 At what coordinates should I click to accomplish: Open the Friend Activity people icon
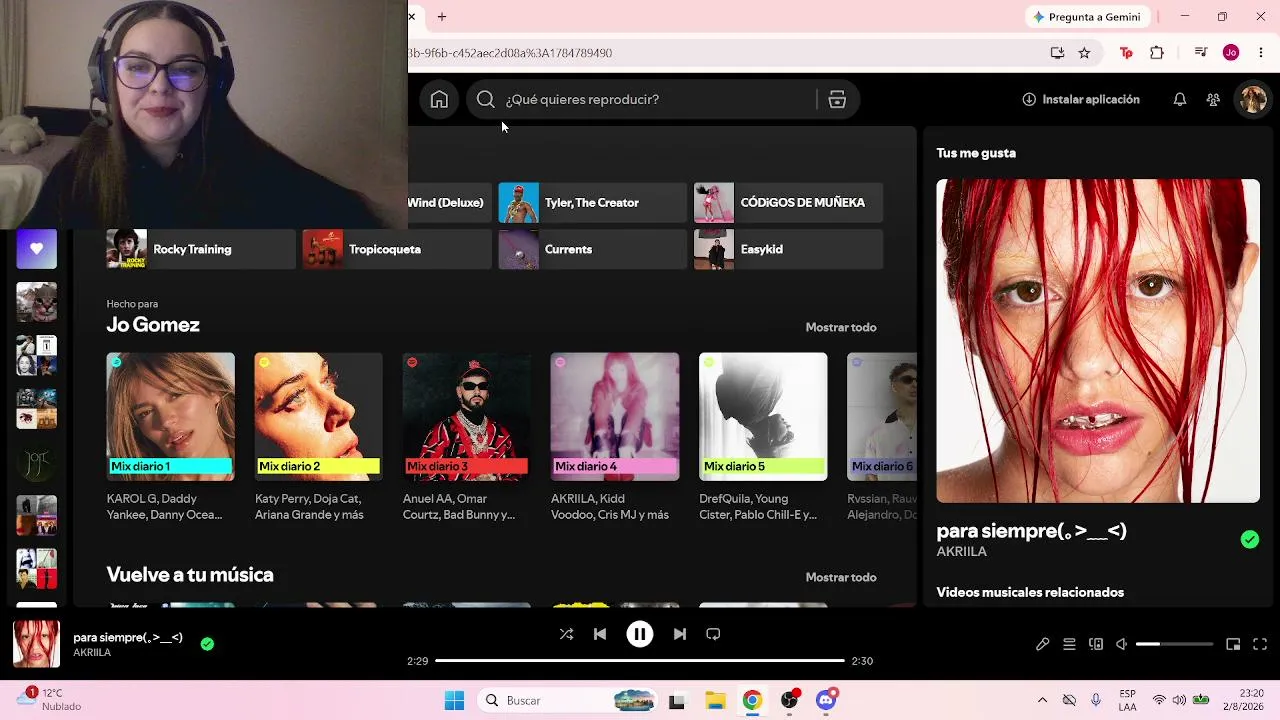1213,99
